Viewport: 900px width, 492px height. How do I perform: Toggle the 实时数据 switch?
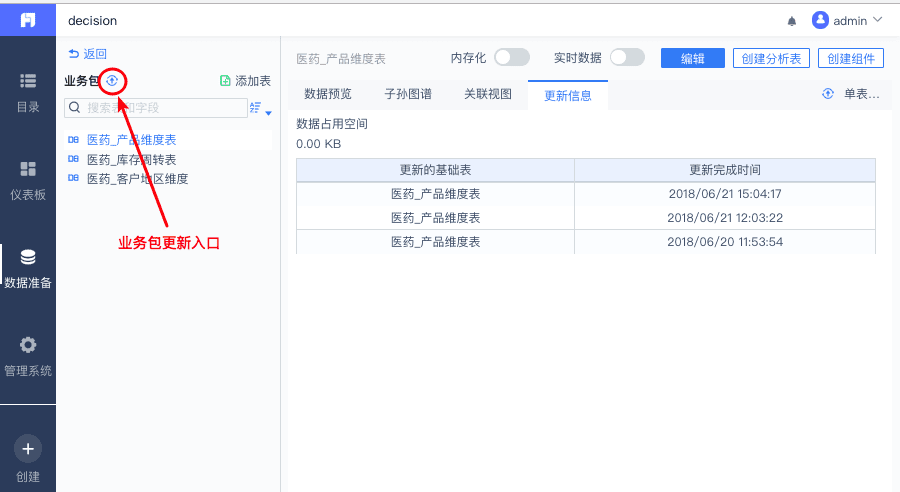[627, 58]
